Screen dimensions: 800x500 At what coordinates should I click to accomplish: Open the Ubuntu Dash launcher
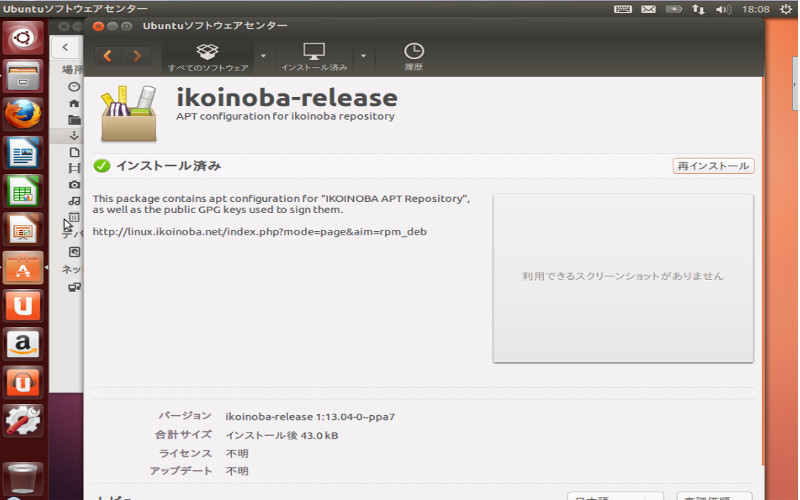[23, 38]
